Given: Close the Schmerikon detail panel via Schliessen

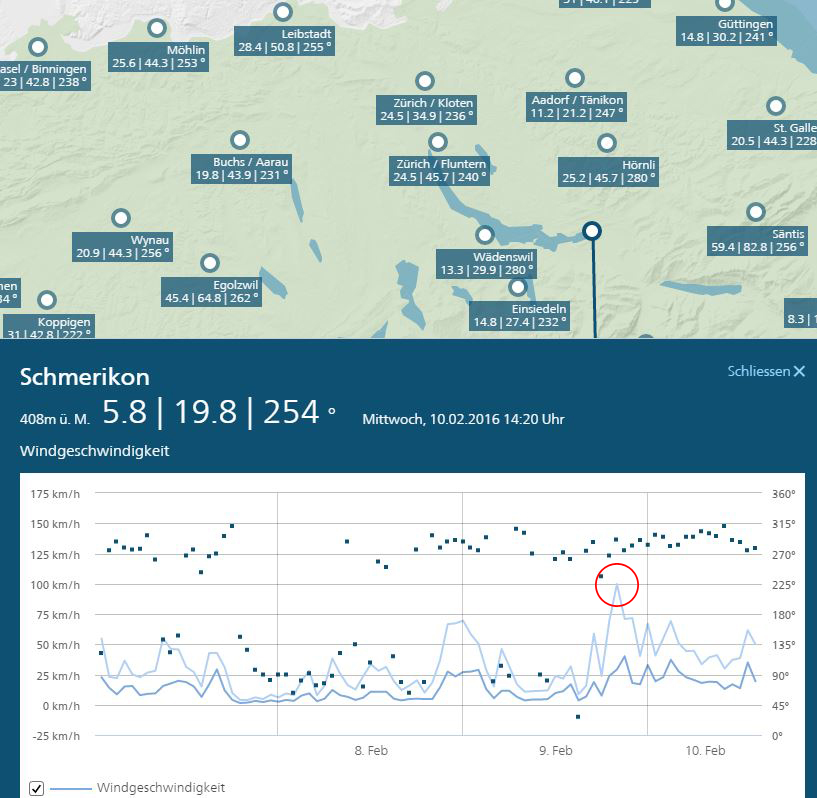Looking at the screenshot, I should pos(766,371).
